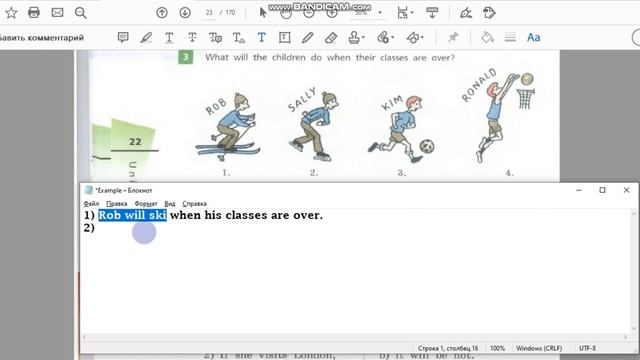This screenshot has width=640, height=360.
Task: Click the PDF page number '22' label
Action: coord(135,142)
